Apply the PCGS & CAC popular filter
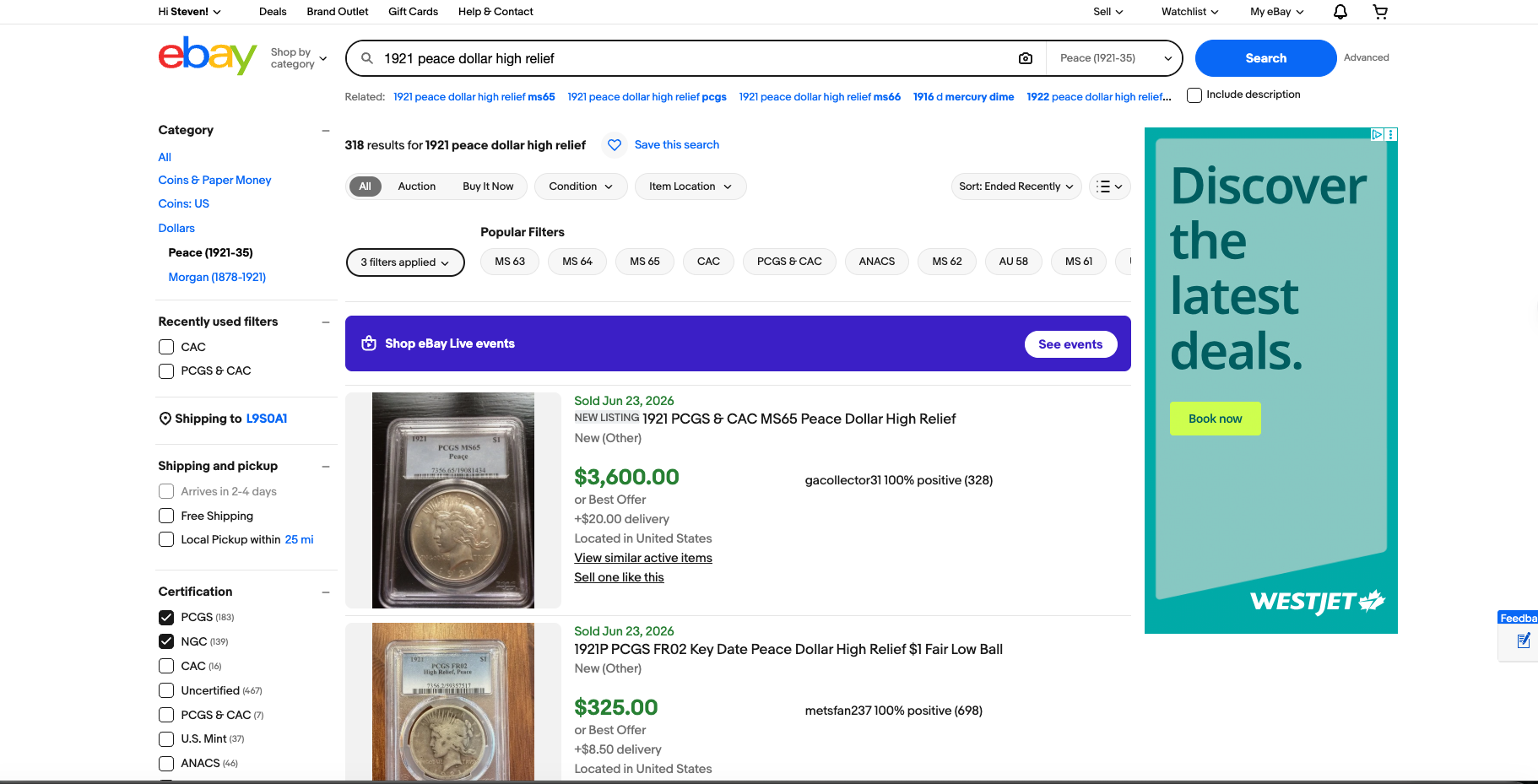This screenshot has height=784, width=1538. [789, 262]
